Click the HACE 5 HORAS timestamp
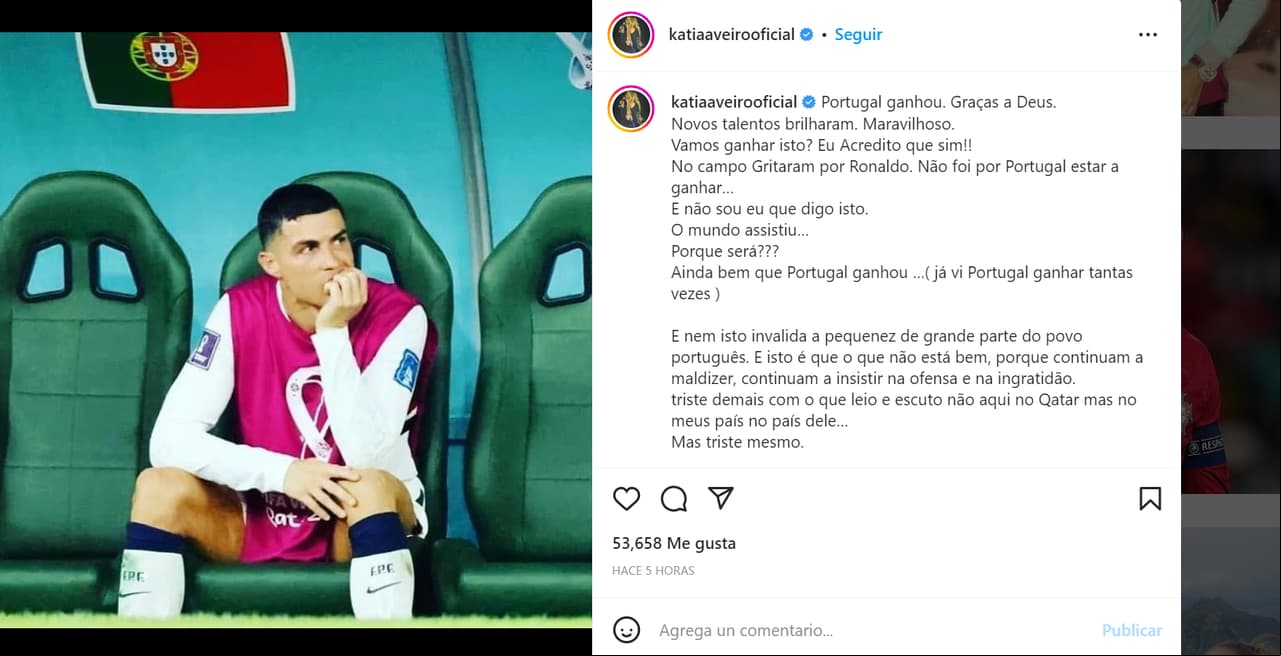The image size is (1281, 656). [x=653, y=571]
